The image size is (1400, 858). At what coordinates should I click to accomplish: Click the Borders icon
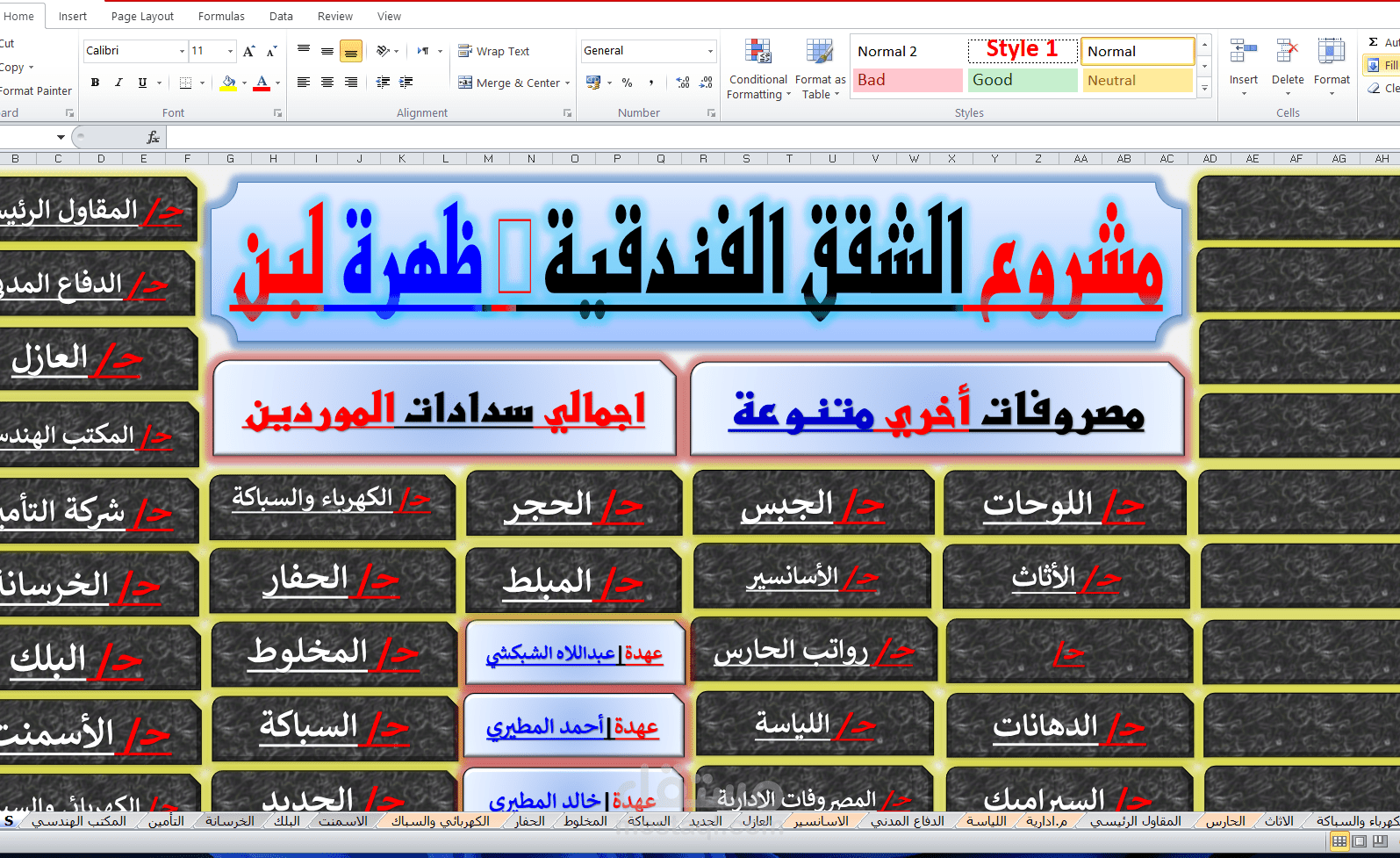pos(185,83)
